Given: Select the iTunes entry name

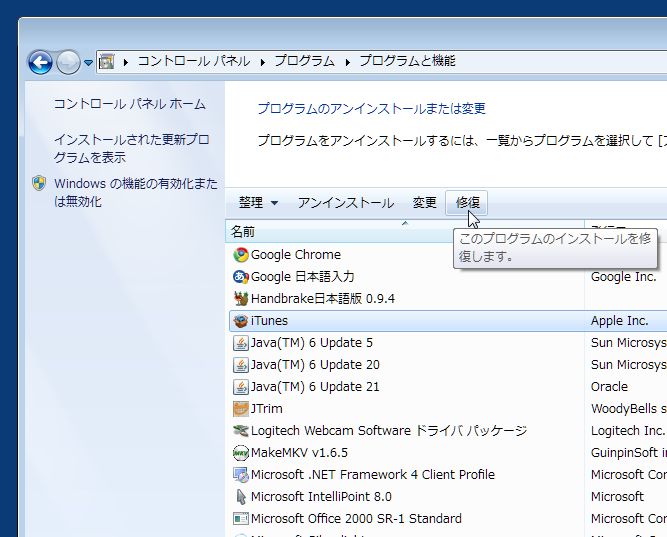Looking at the screenshot, I should (x=269, y=321).
